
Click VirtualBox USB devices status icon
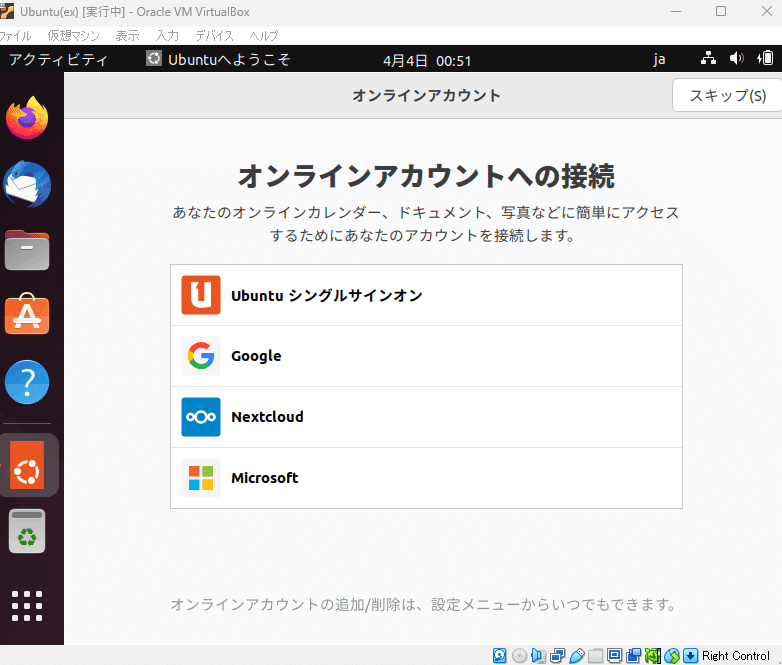tap(577, 656)
